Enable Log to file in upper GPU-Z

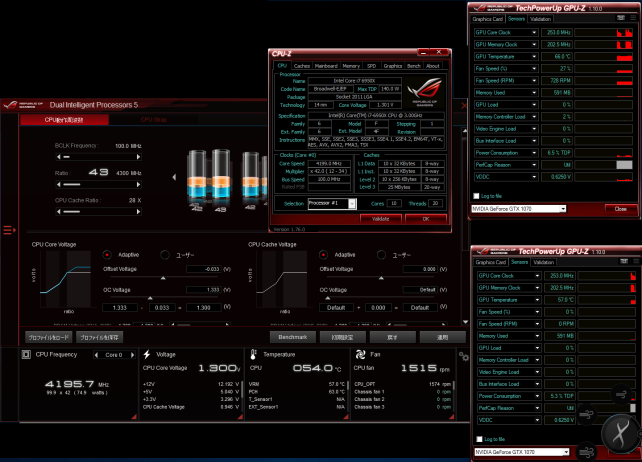(476, 196)
